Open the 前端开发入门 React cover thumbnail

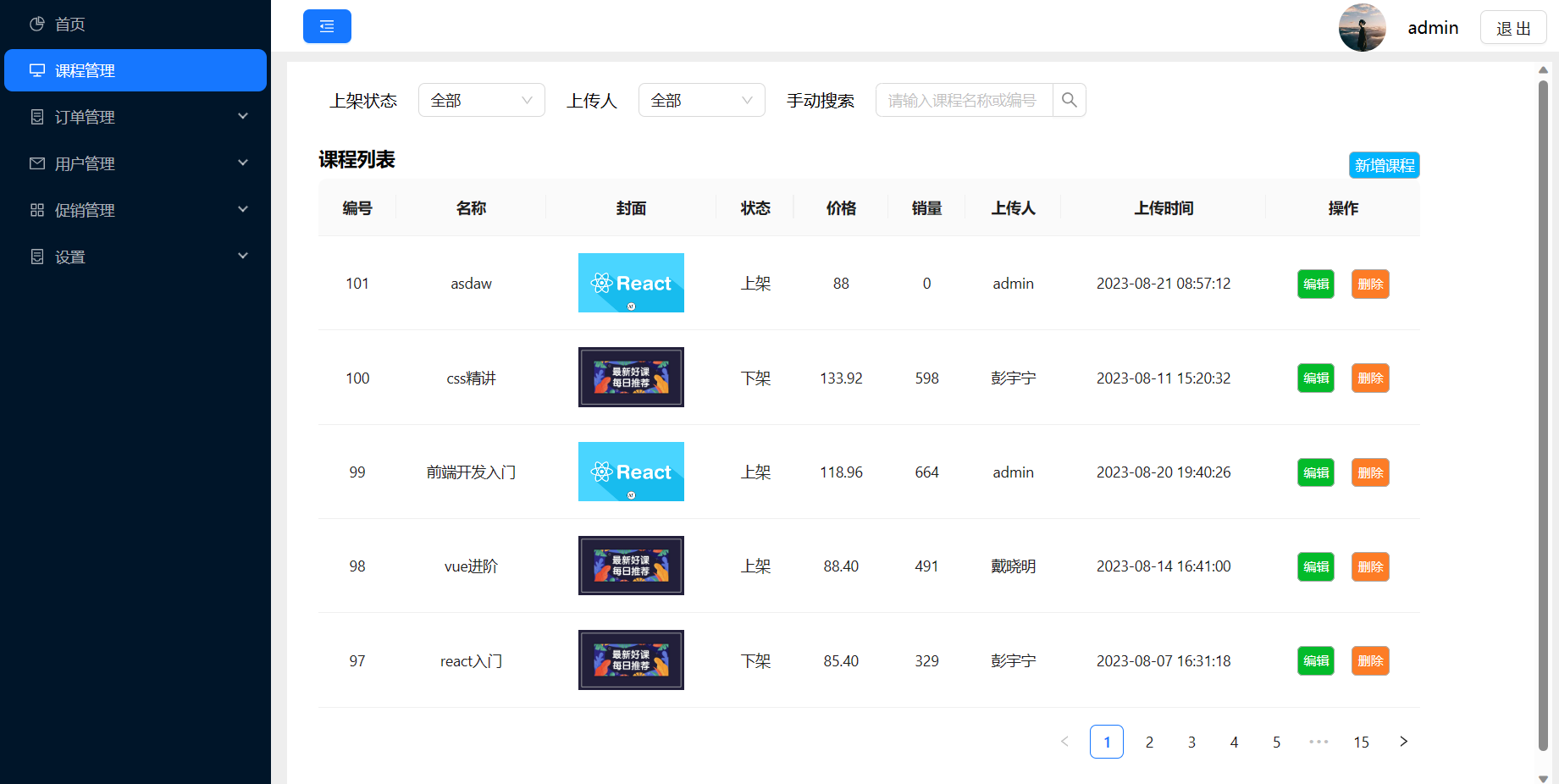pyautogui.click(x=631, y=472)
